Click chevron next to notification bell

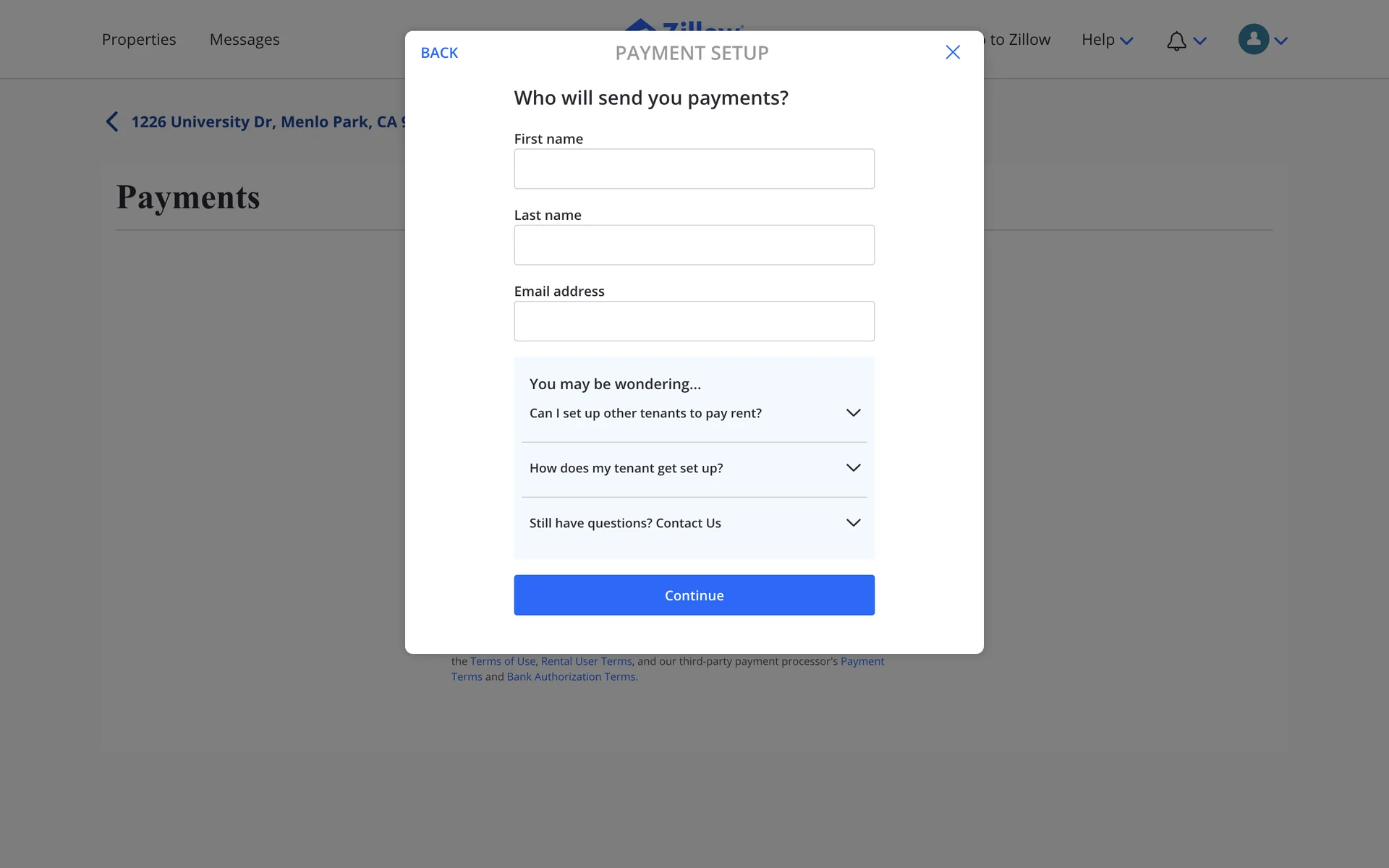pyautogui.click(x=1200, y=41)
